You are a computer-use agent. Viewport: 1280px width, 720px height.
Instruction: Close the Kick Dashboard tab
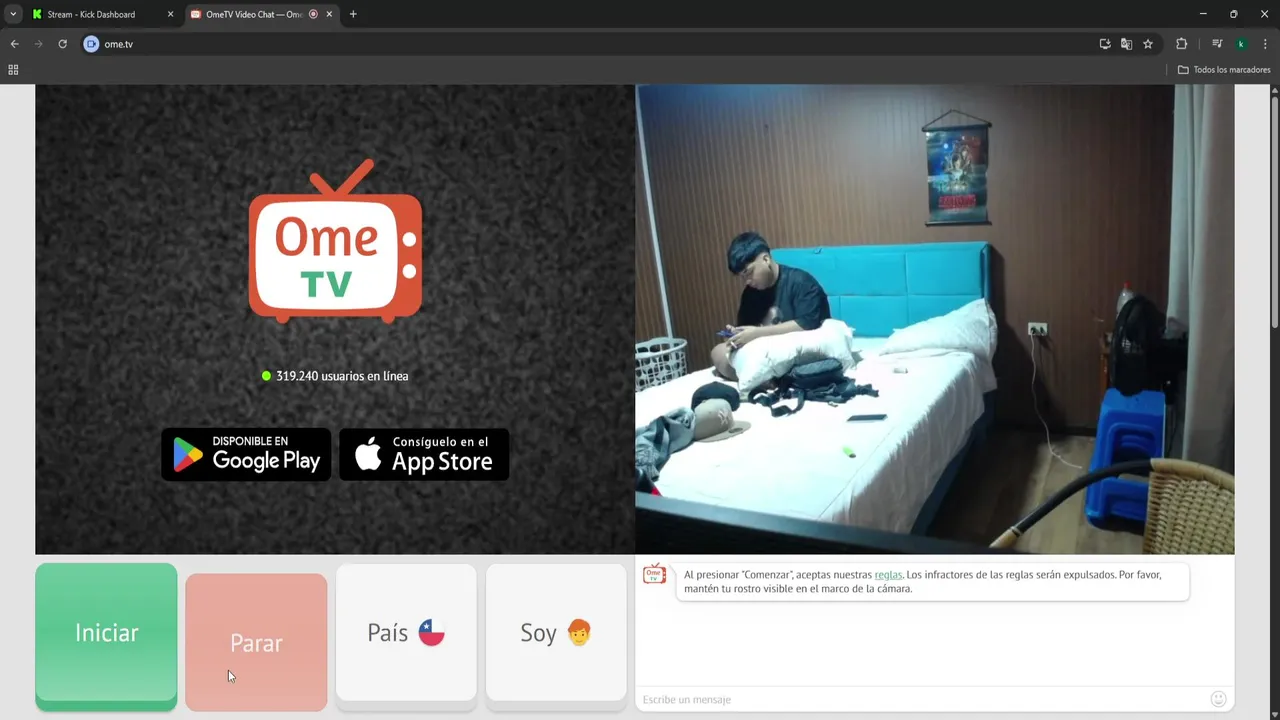[170, 14]
